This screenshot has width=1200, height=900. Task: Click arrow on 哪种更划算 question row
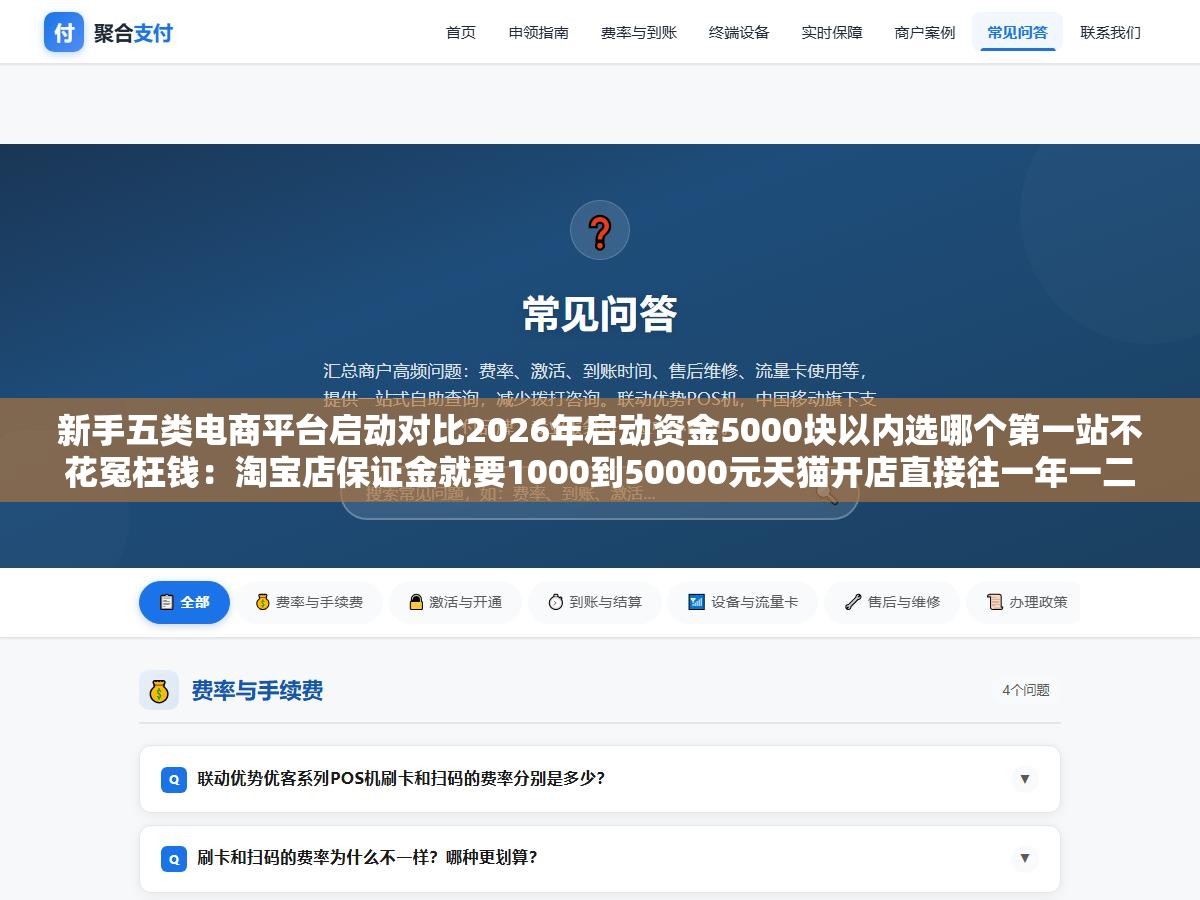1025,857
